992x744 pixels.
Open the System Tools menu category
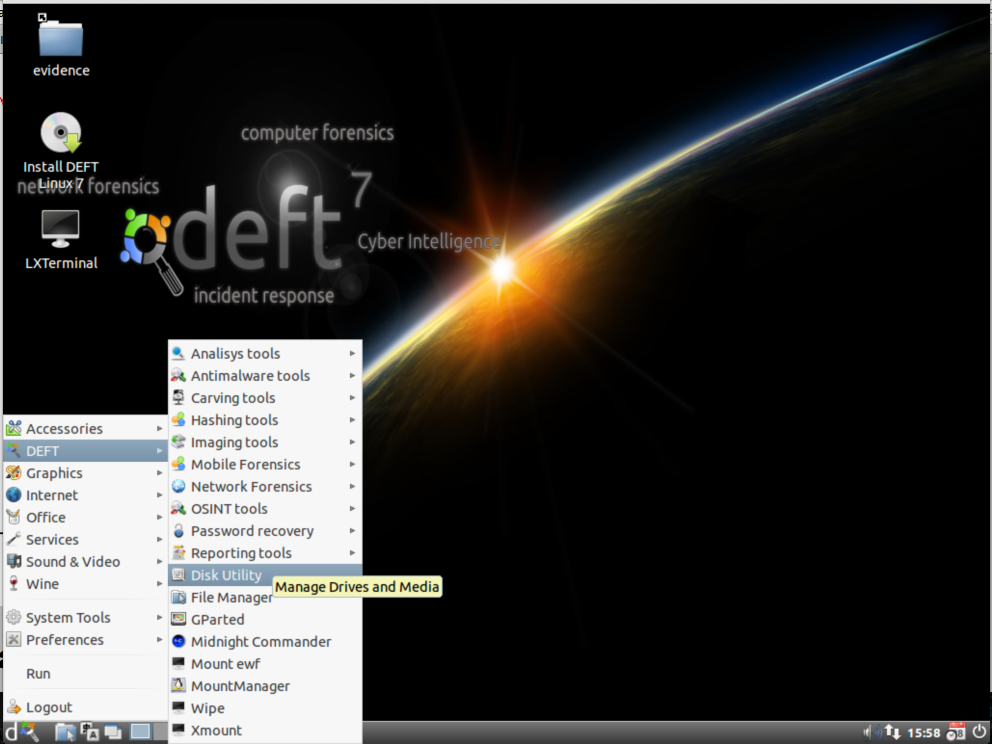pos(85,617)
